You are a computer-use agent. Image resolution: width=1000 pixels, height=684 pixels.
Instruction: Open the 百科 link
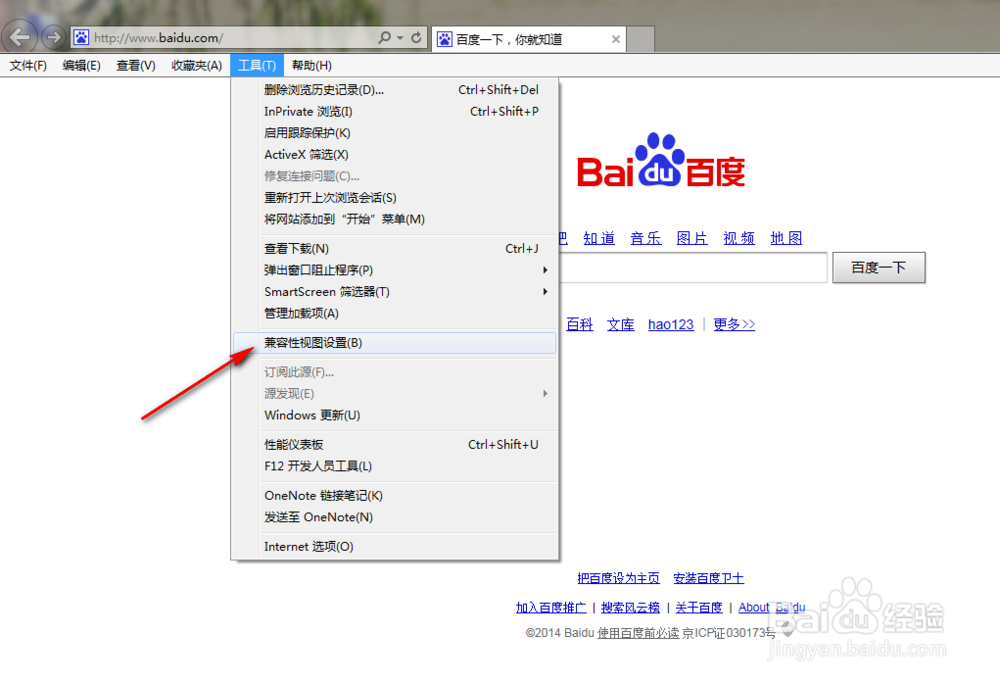[x=580, y=324]
